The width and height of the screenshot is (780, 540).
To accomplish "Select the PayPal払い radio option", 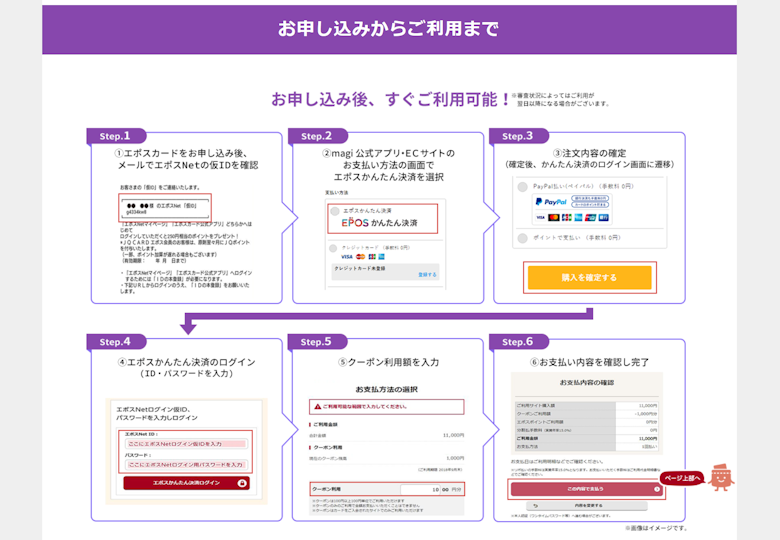I will coord(523,187).
